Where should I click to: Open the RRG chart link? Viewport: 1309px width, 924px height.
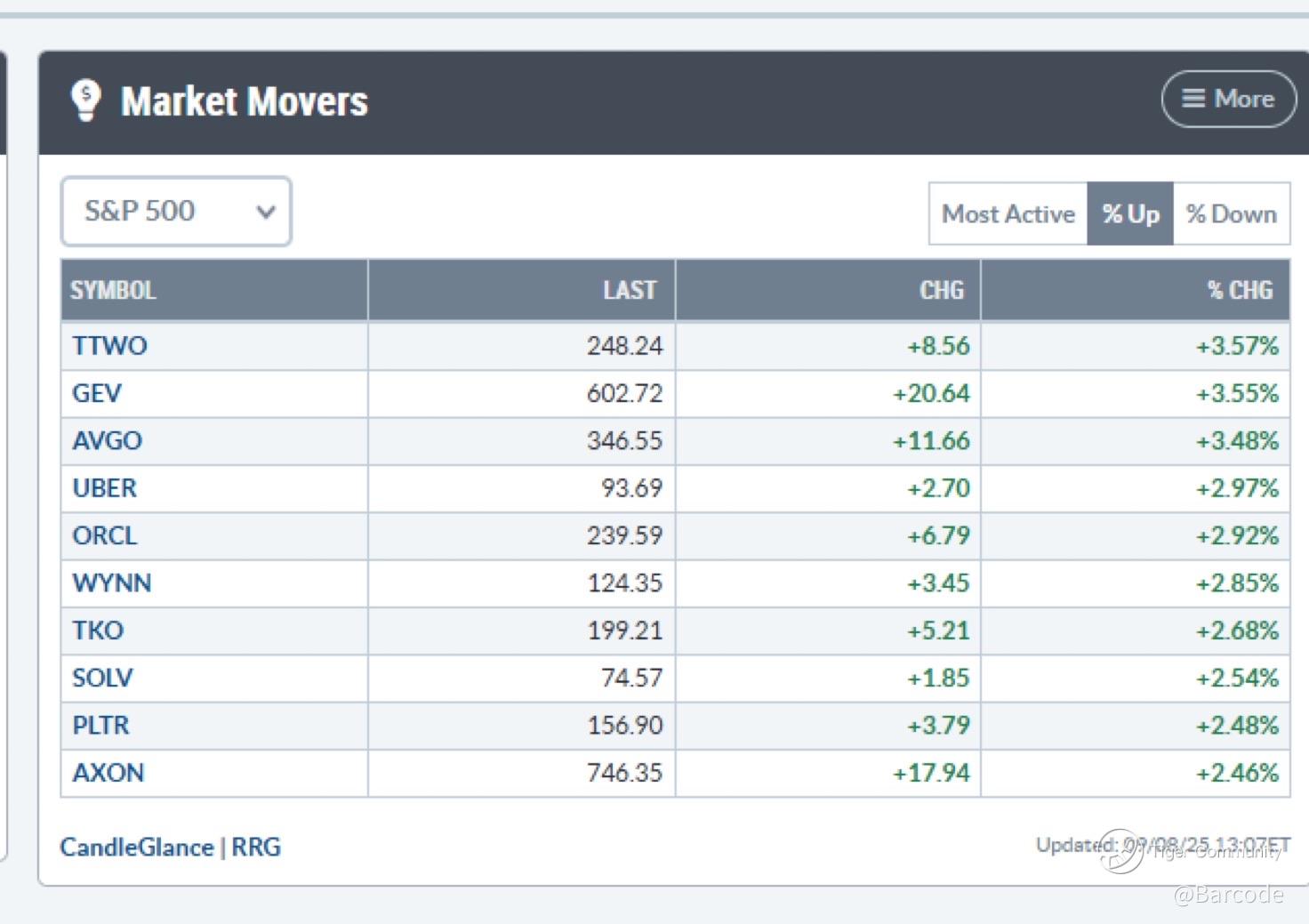[256, 848]
